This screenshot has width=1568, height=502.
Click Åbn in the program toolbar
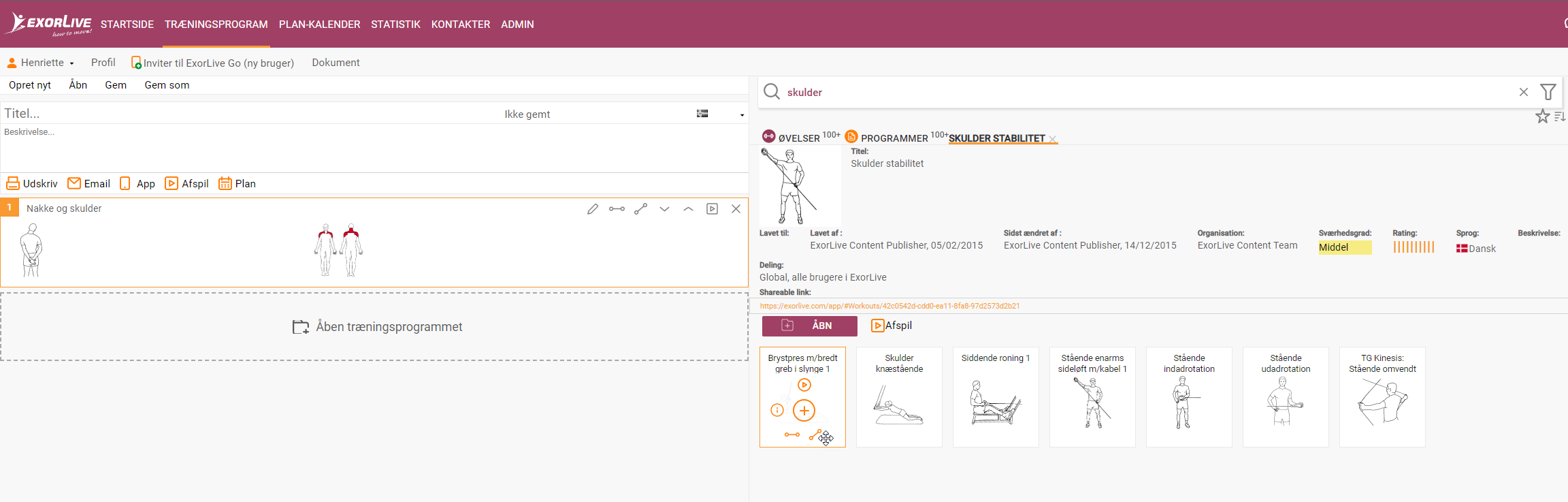(78, 85)
